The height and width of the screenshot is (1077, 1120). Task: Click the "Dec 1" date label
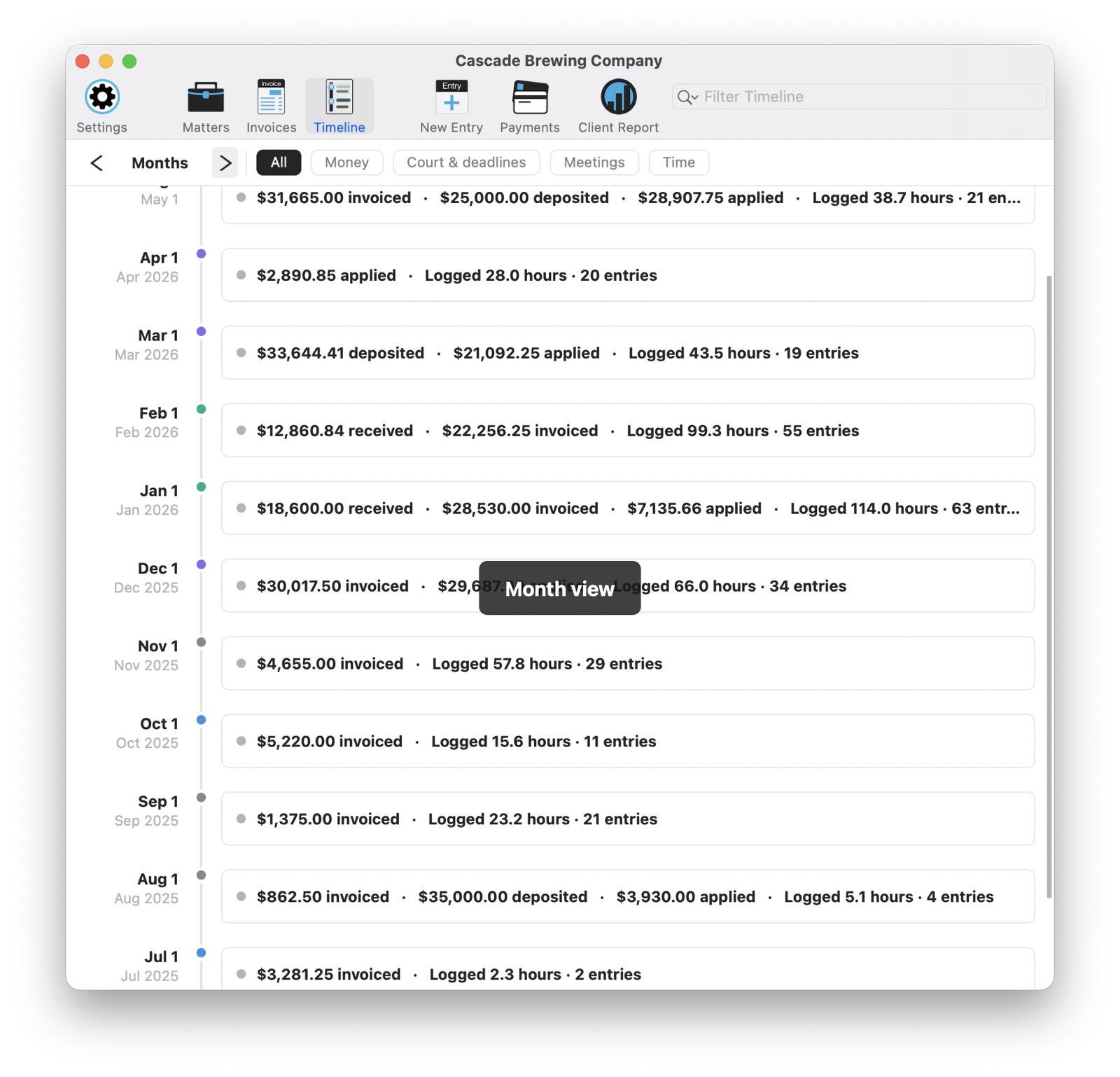tap(158, 569)
